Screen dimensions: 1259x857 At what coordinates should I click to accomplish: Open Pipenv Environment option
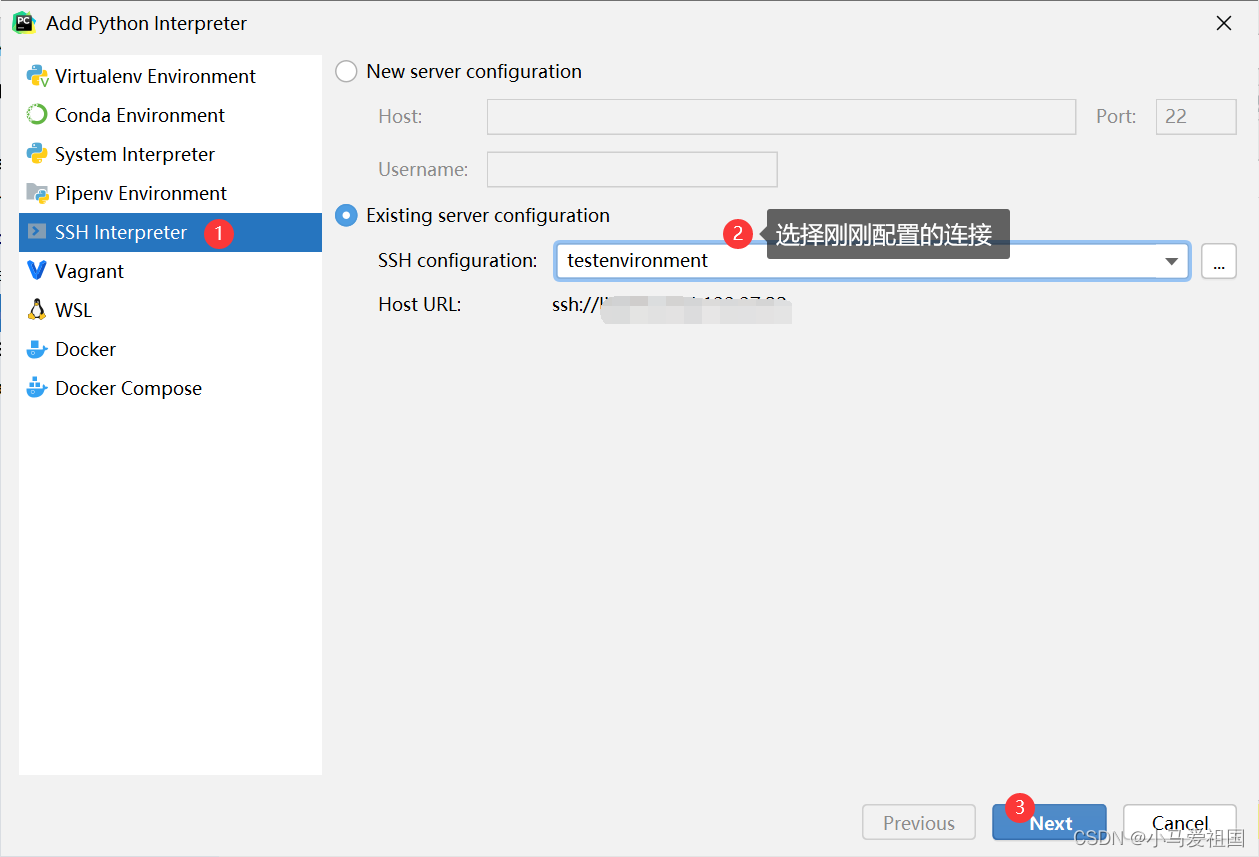click(x=170, y=193)
